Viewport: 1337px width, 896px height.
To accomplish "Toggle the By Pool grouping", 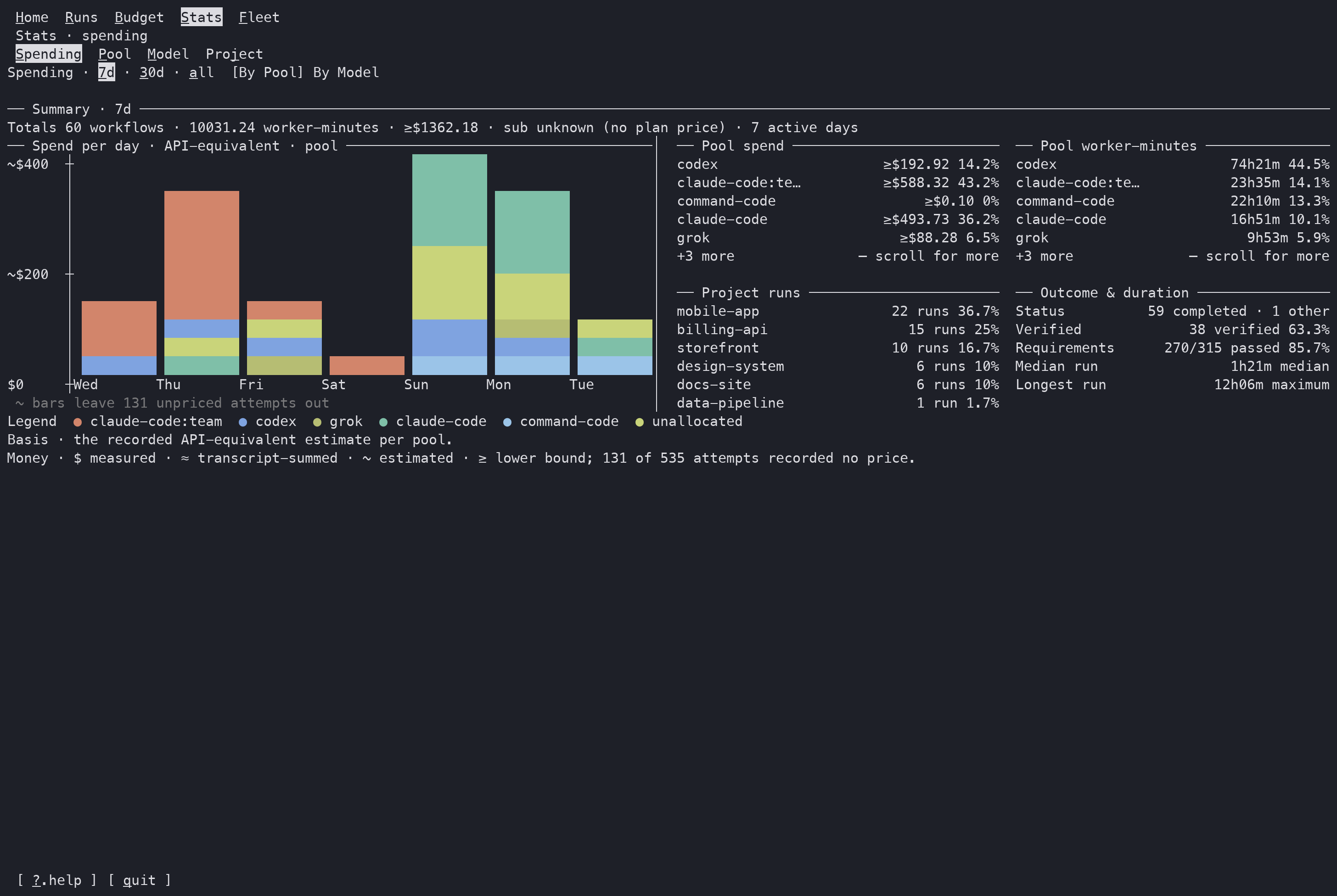I will tap(268, 73).
